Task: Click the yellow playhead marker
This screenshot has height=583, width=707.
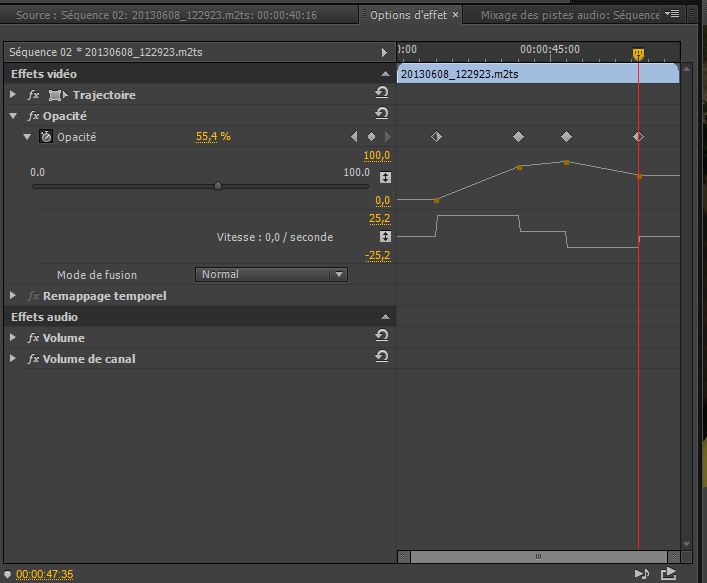Action: click(x=638, y=54)
